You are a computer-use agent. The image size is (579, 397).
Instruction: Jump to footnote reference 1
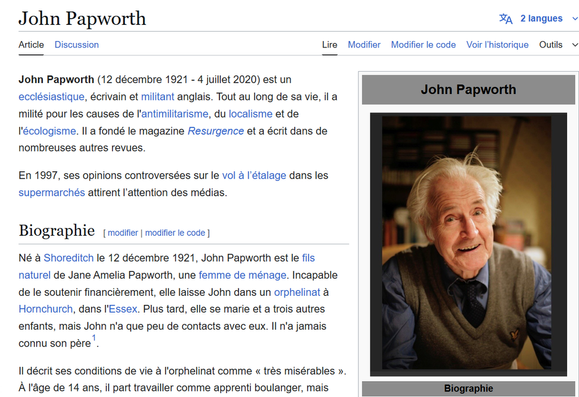click(x=94, y=338)
